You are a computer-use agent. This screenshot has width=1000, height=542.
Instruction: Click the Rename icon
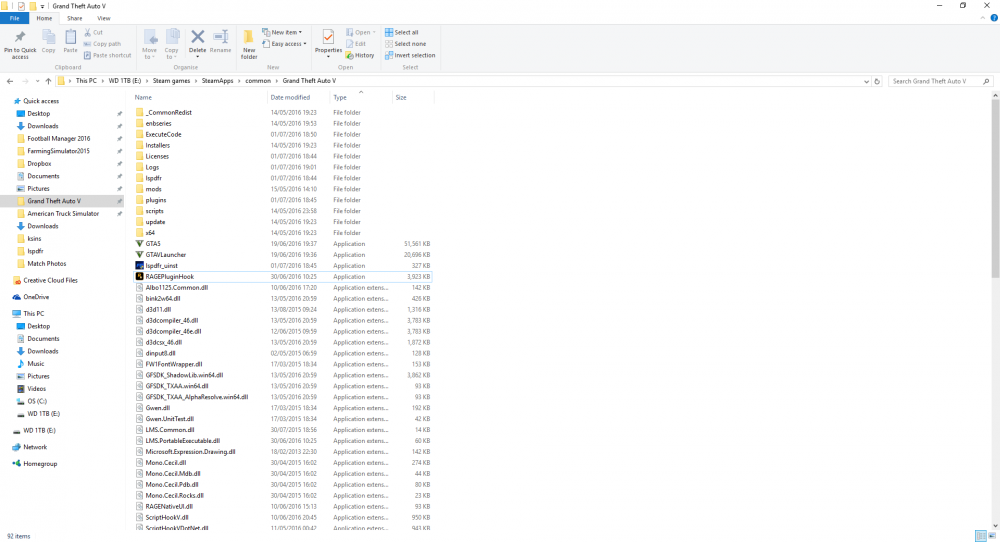(x=221, y=37)
